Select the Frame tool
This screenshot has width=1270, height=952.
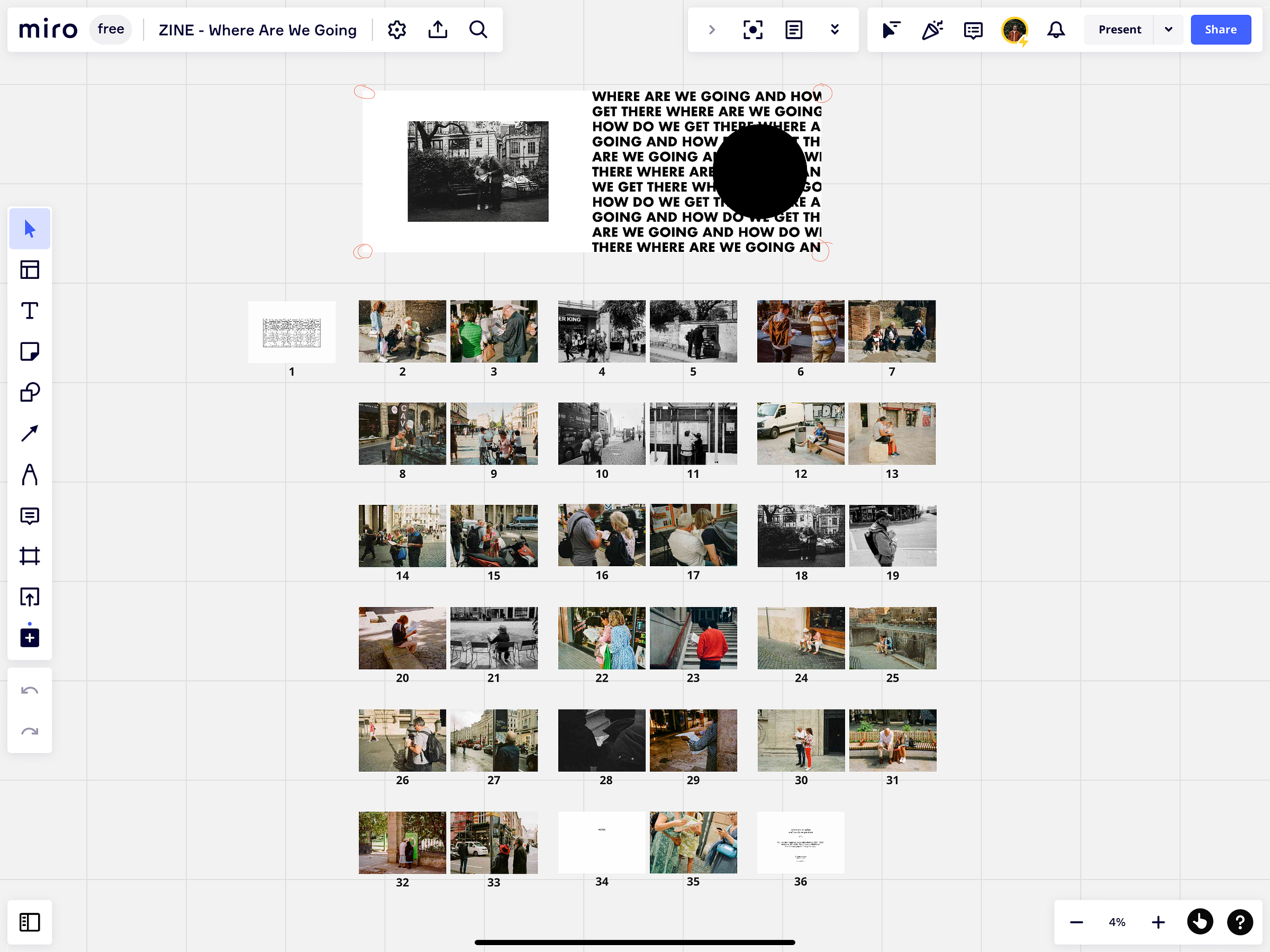[x=30, y=556]
